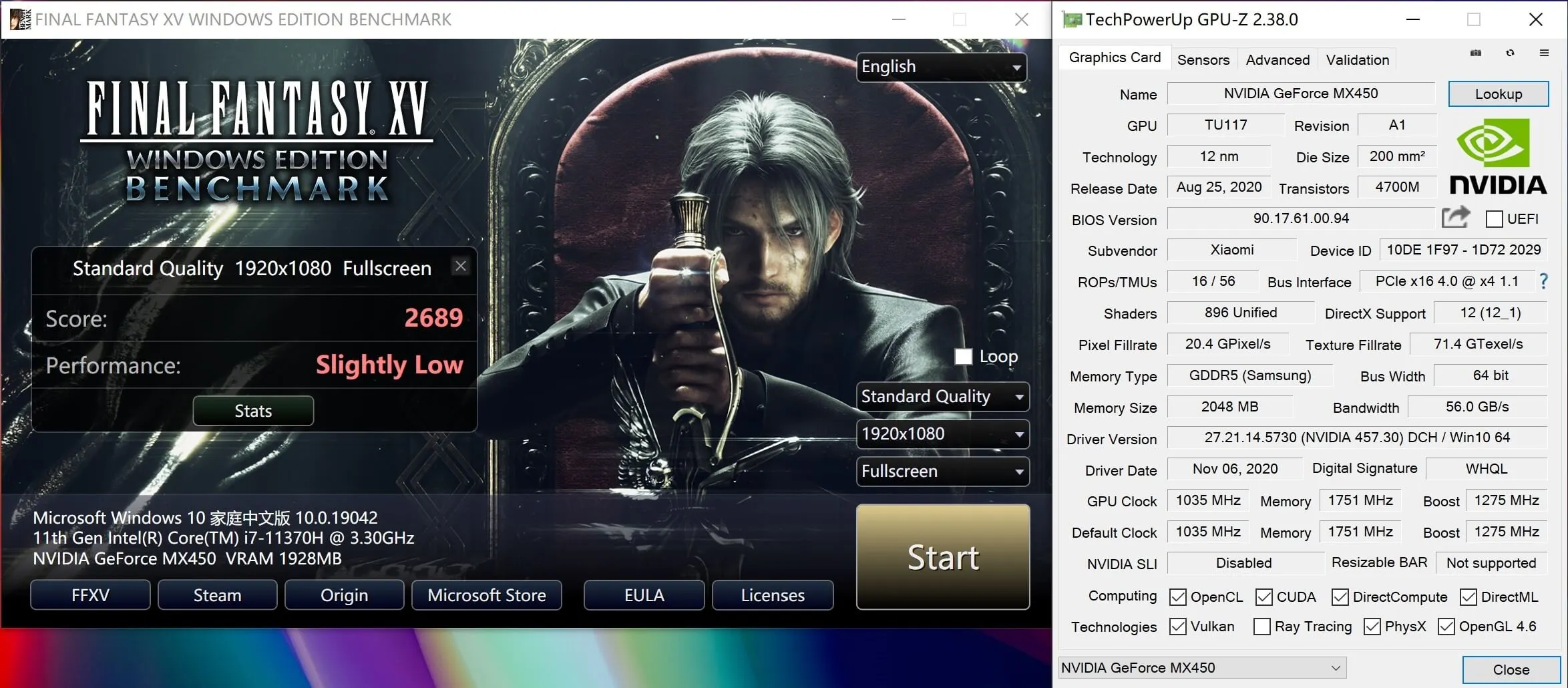Click the GPU-Z screenshot camera icon
1568x688 pixels.
1476,53
